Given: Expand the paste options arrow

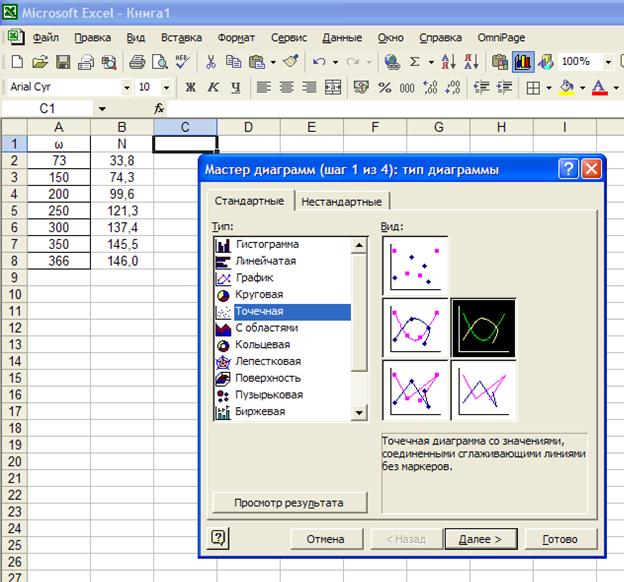Looking at the screenshot, I should click(x=273, y=62).
